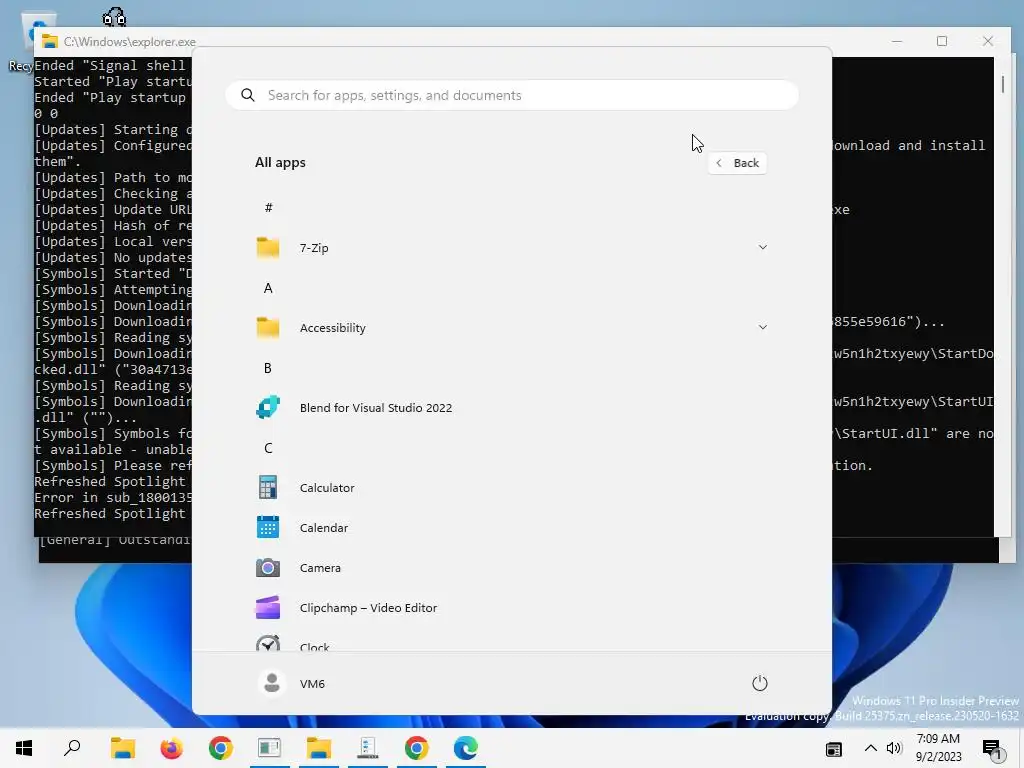The image size is (1024, 768).
Task: Jump to letter section C
Action: click(268, 448)
